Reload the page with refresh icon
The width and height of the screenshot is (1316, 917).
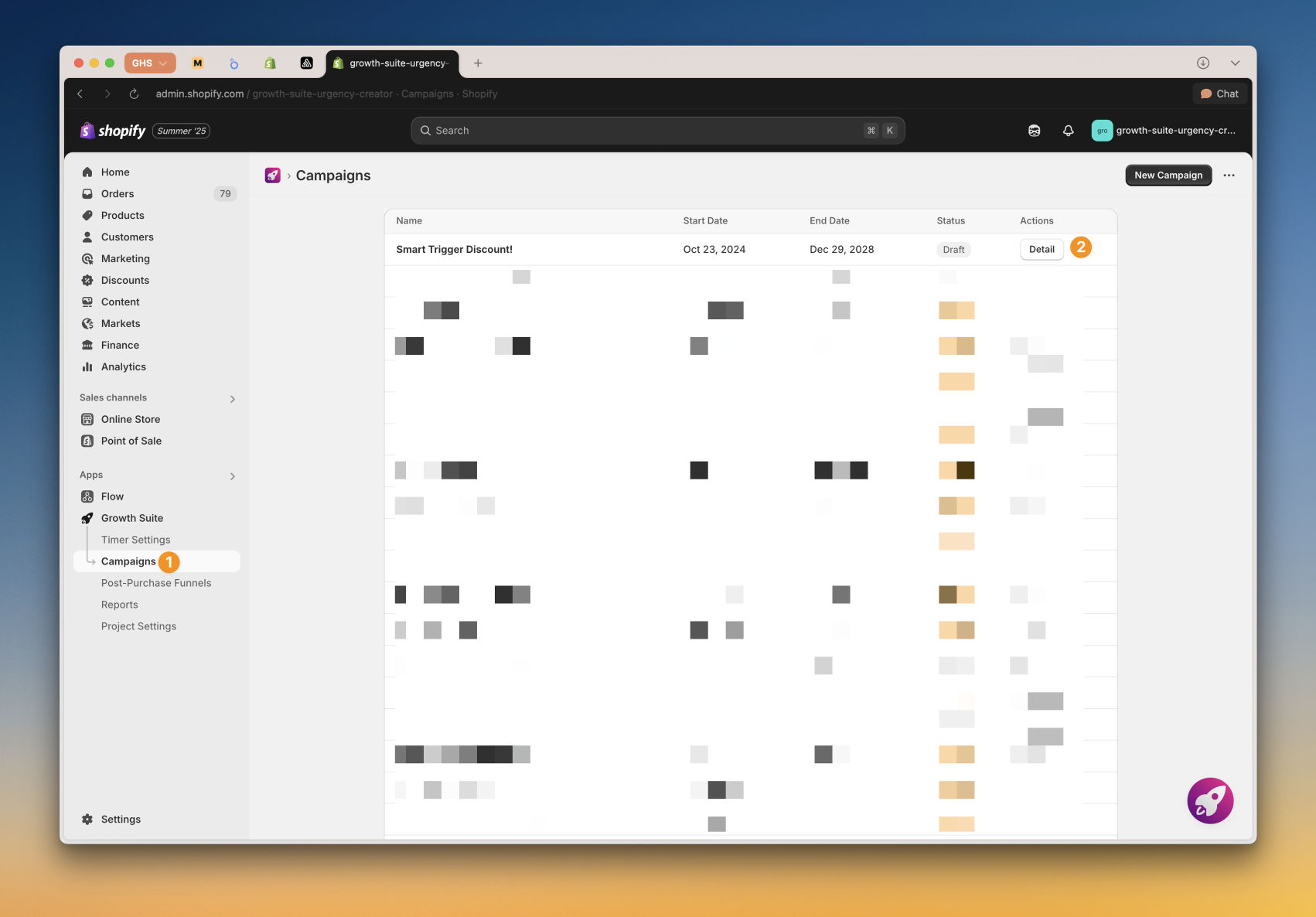134,94
